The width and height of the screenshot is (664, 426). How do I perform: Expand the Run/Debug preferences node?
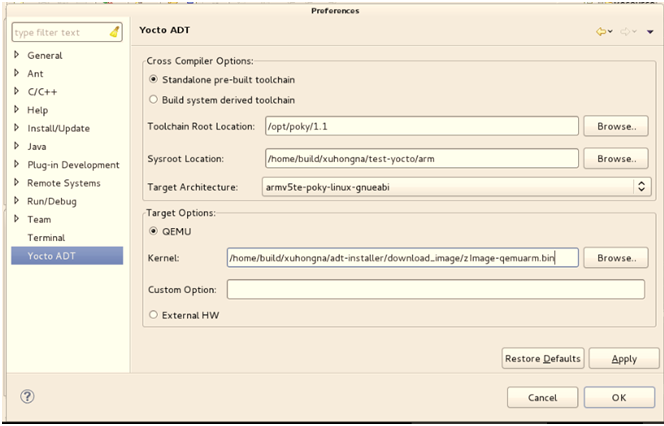(17, 201)
